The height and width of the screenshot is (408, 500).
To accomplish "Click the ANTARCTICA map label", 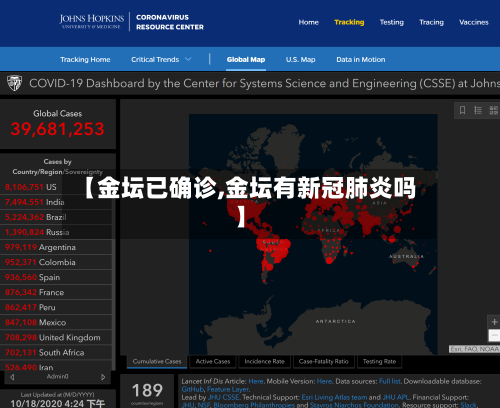I will (x=336, y=321).
